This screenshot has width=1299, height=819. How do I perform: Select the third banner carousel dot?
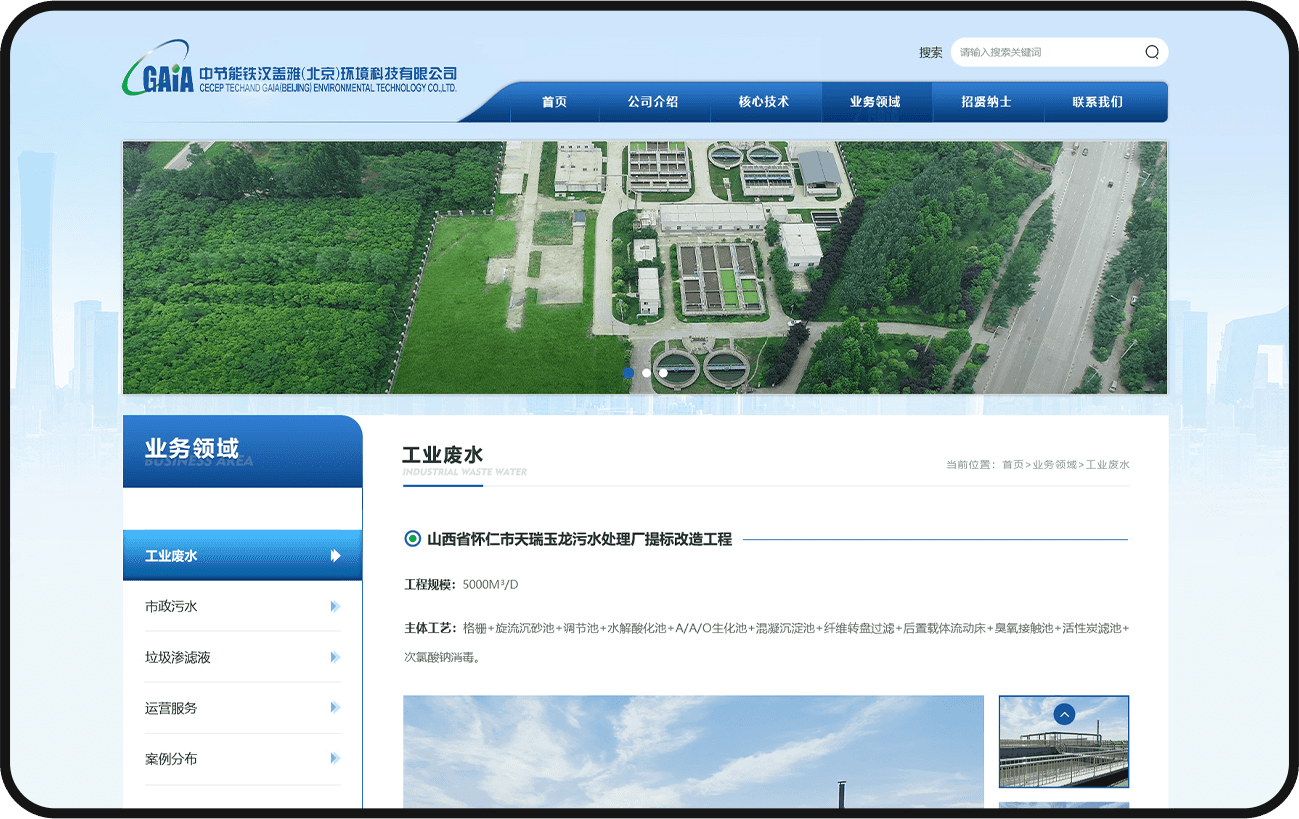(x=663, y=373)
